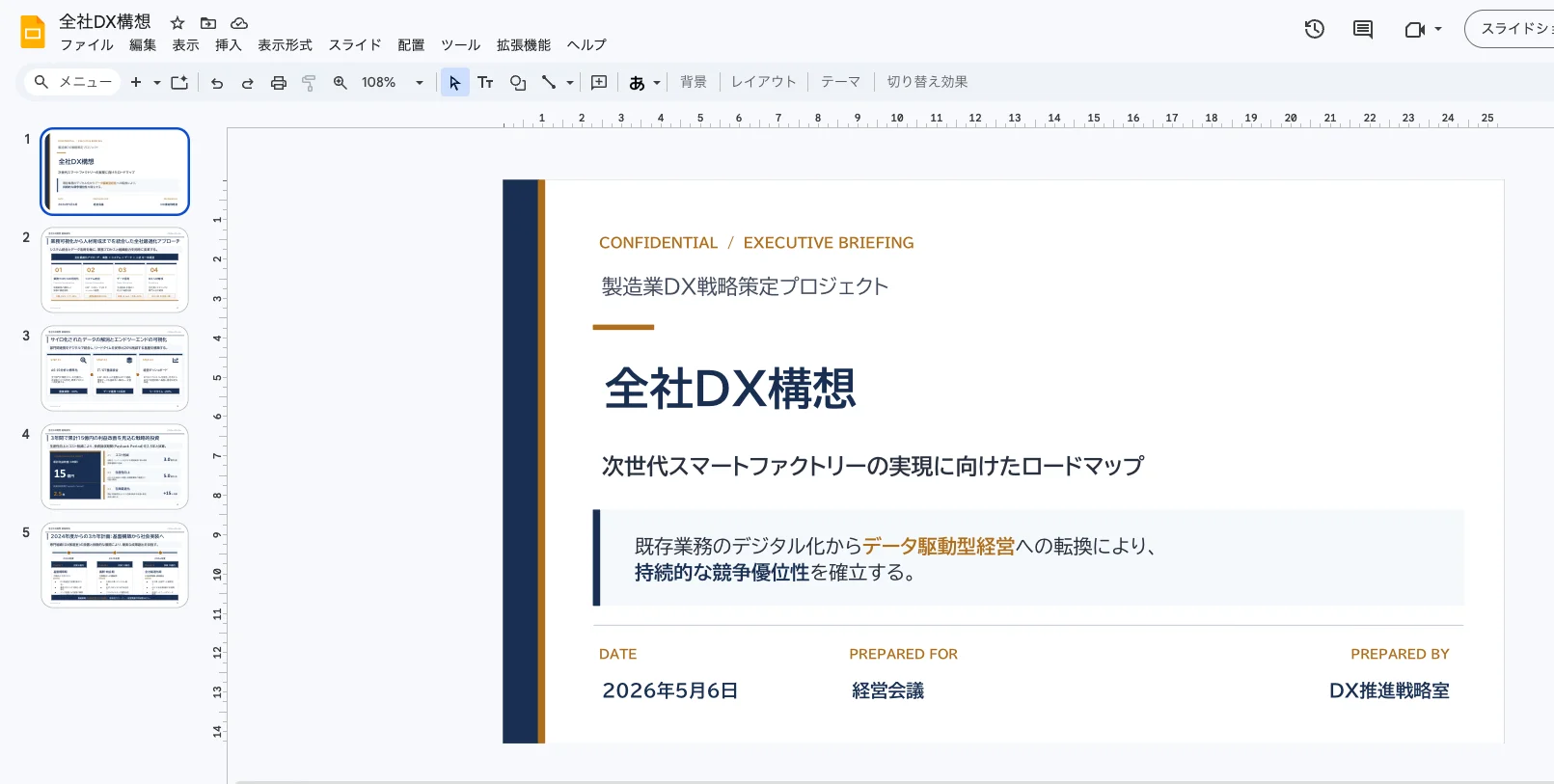Activate the paint format tool
The width and height of the screenshot is (1554, 784).
pyautogui.click(x=309, y=83)
